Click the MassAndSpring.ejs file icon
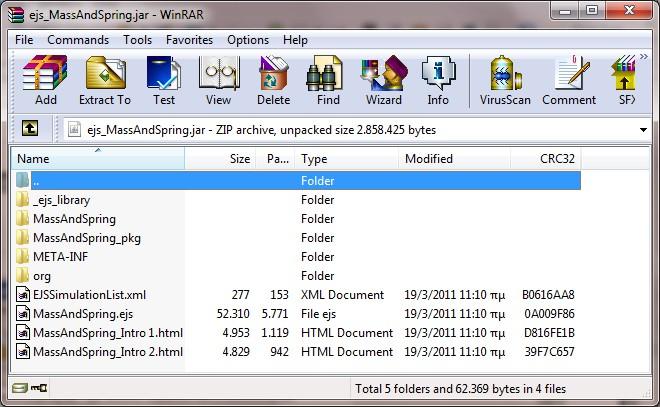This screenshot has width=660, height=407. point(23,313)
